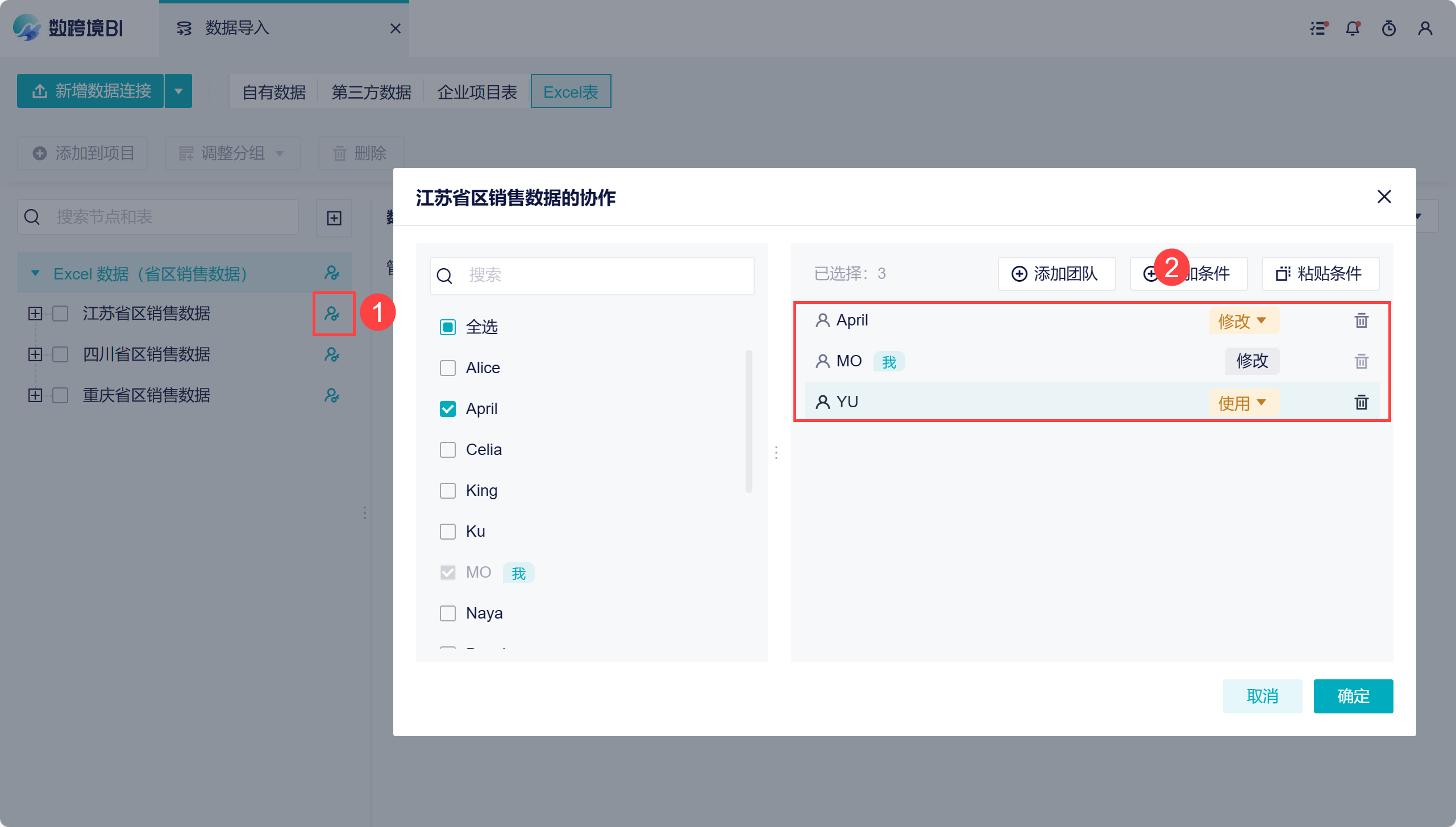
Task: Open collaboration icon for 重庆省区销售数据
Action: point(332,395)
